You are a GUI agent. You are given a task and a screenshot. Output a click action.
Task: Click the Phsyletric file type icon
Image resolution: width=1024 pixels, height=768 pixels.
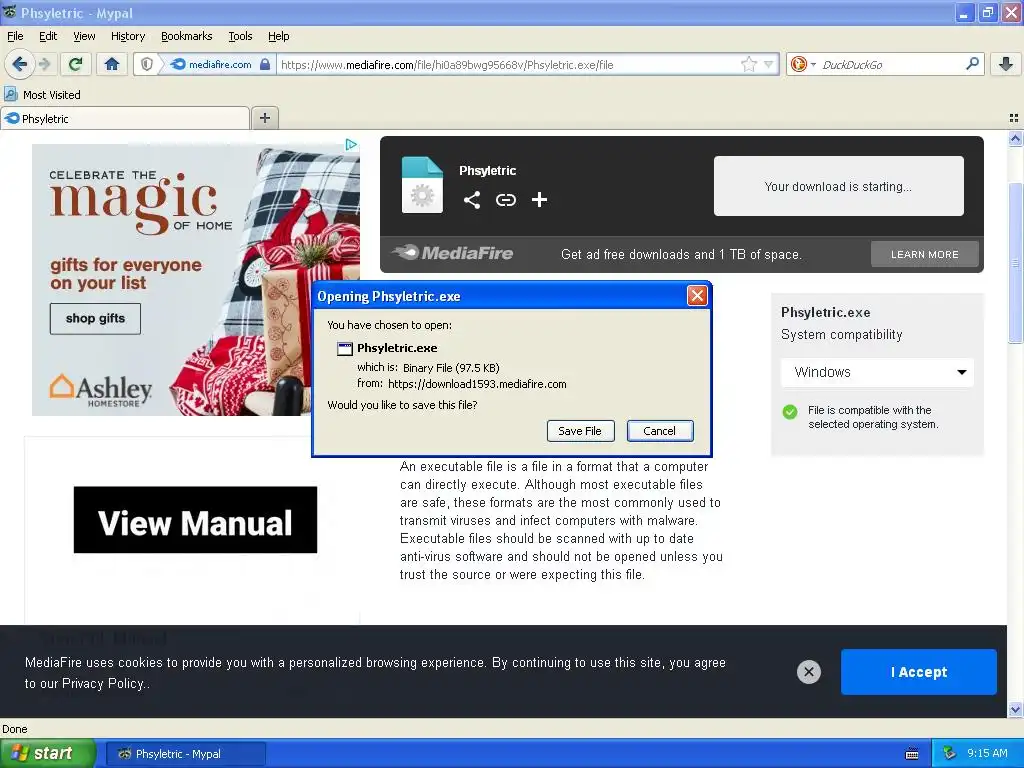[422, 185]
